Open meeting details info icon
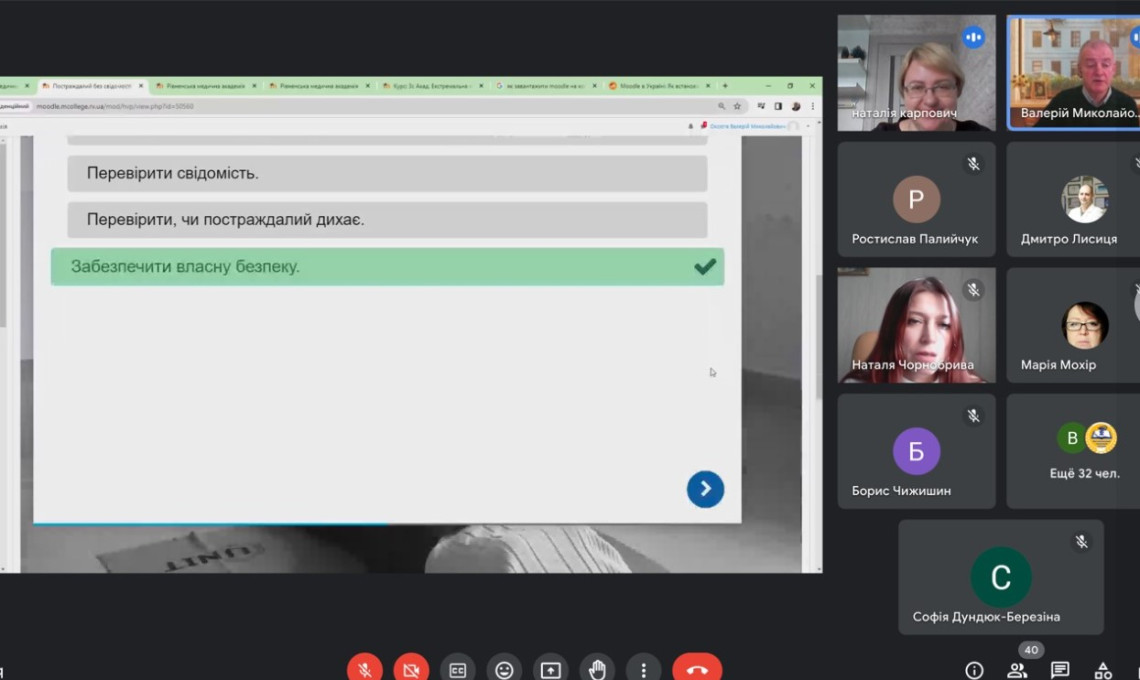The height and width of the screenshot is (680, 1140). click(x=974, y=670)
